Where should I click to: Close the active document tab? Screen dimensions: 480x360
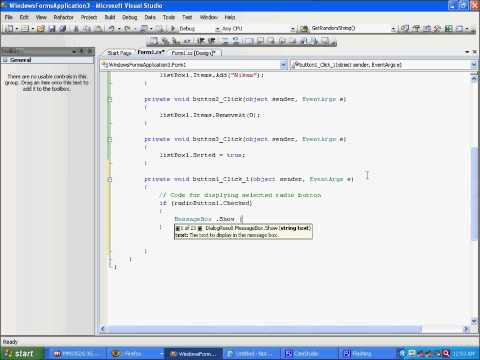pyautogui.click(x=475, y=52)
